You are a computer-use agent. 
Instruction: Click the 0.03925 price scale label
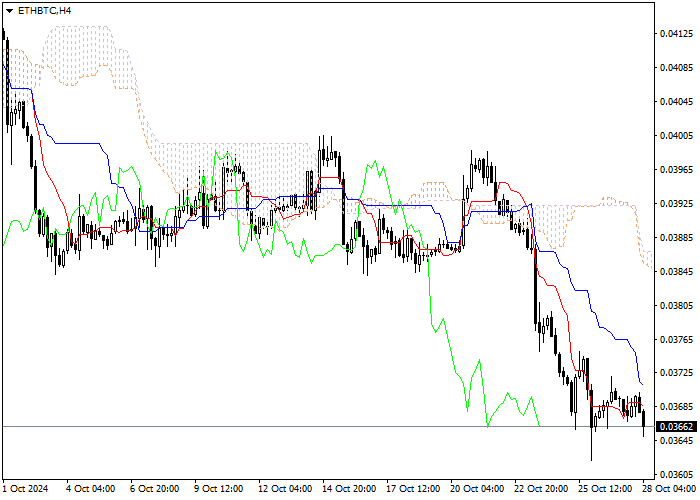point(677,204)
